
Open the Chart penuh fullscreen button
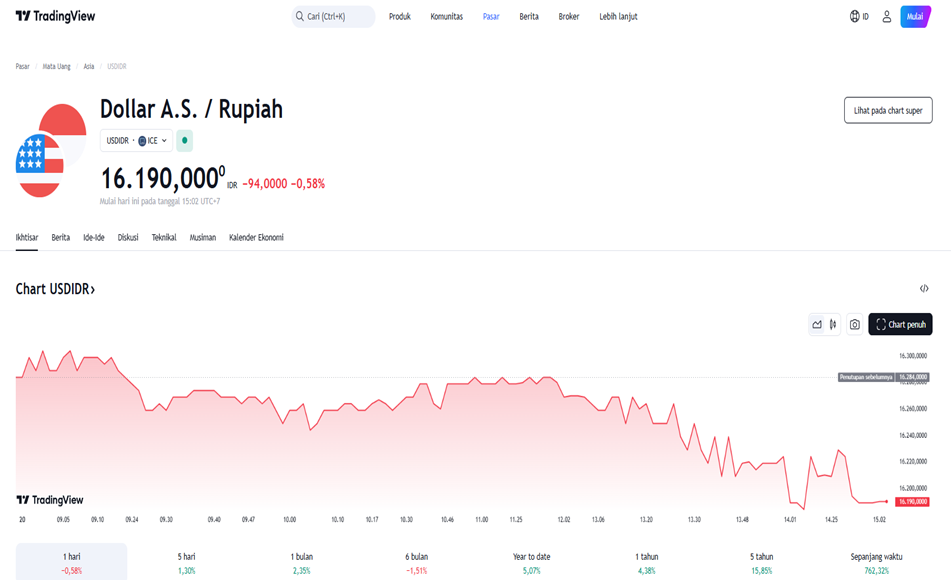click(900, 324)
